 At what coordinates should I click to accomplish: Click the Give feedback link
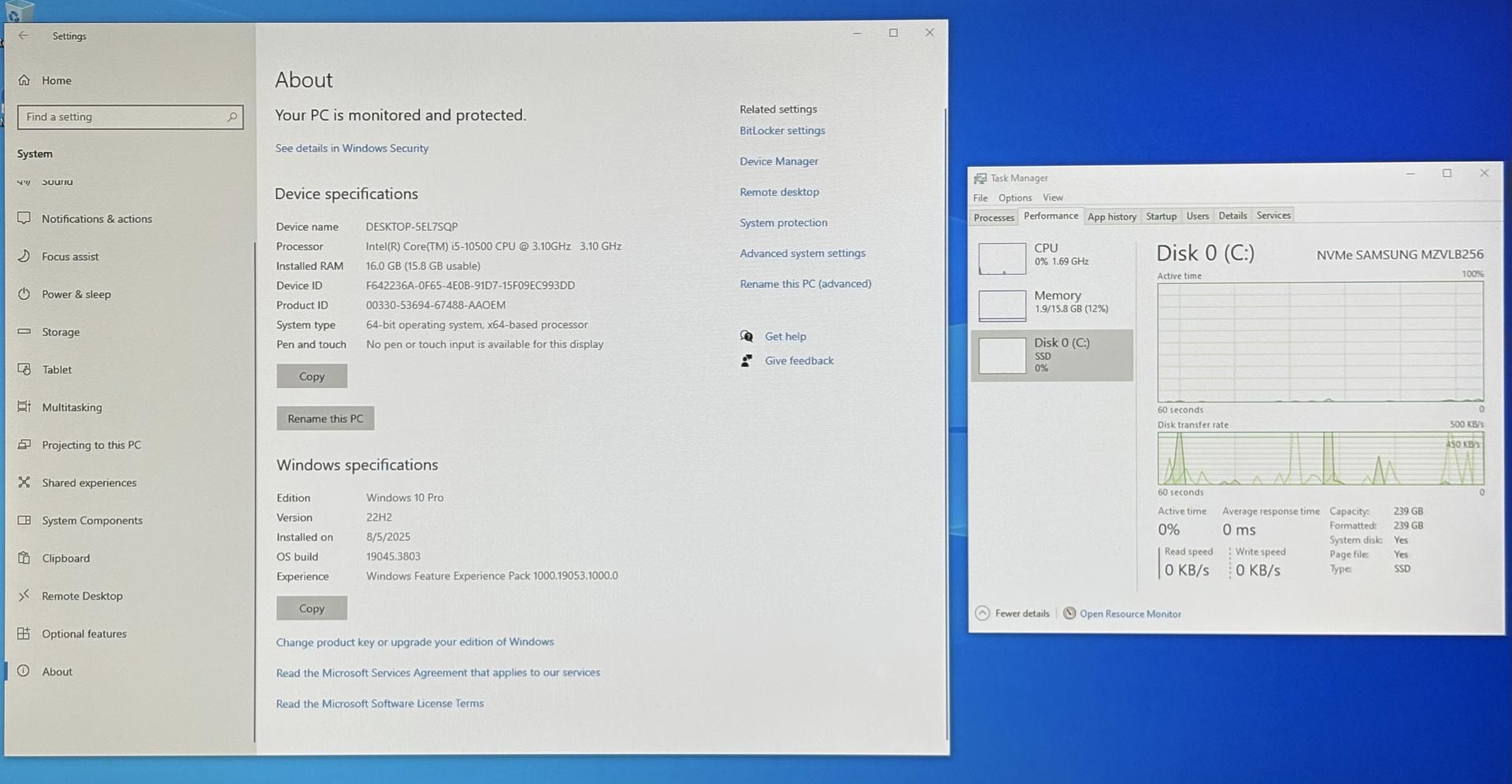[x=799, y=361]
